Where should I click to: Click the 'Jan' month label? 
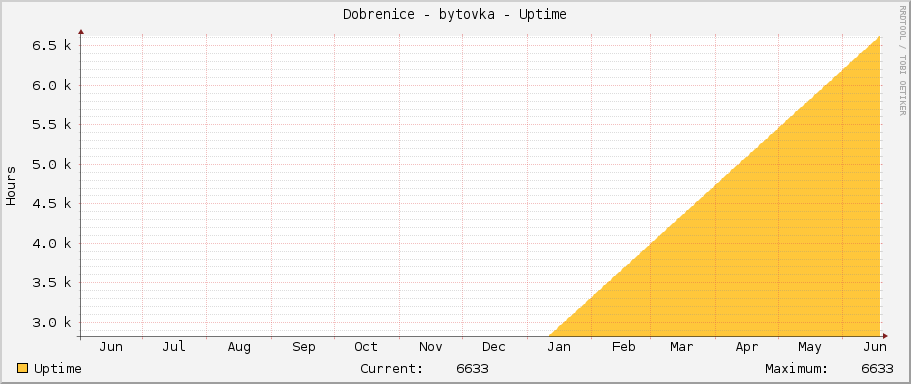click(559, 347)
